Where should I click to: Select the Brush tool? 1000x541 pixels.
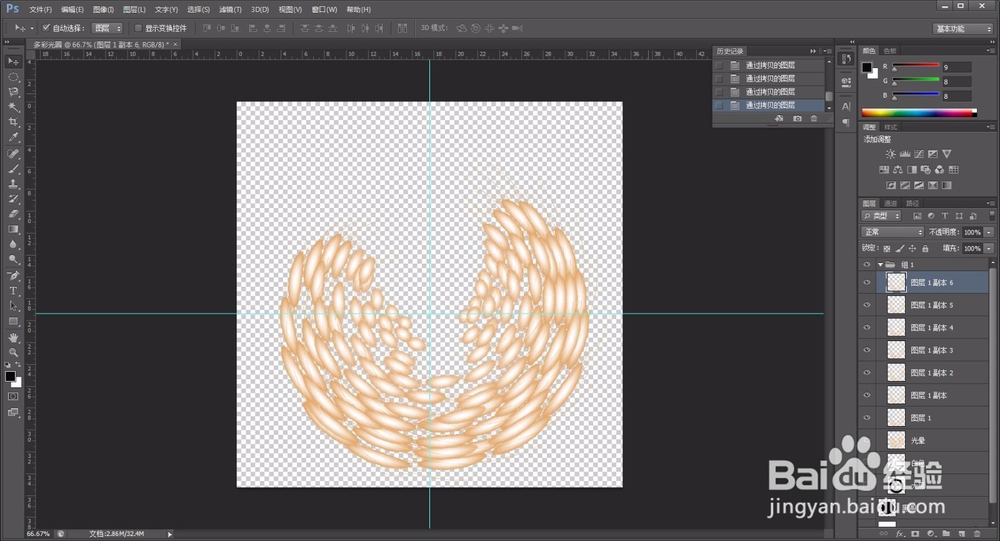pos(13,169)
